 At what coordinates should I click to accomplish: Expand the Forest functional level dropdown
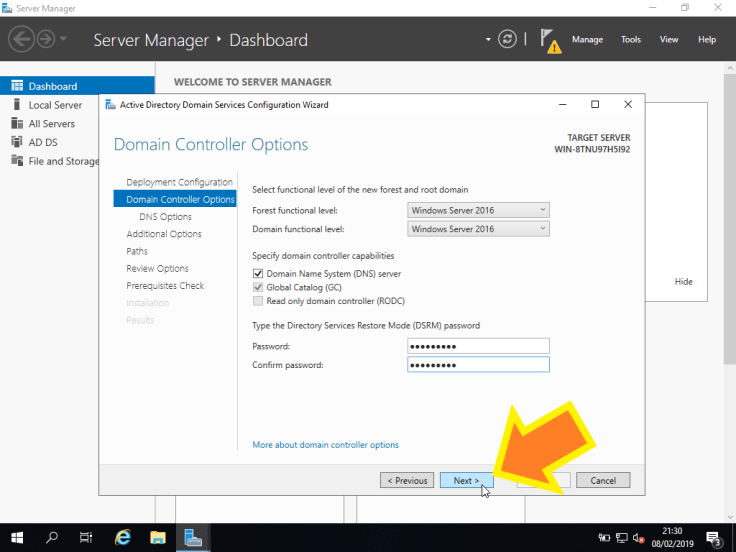click(479, 210)
